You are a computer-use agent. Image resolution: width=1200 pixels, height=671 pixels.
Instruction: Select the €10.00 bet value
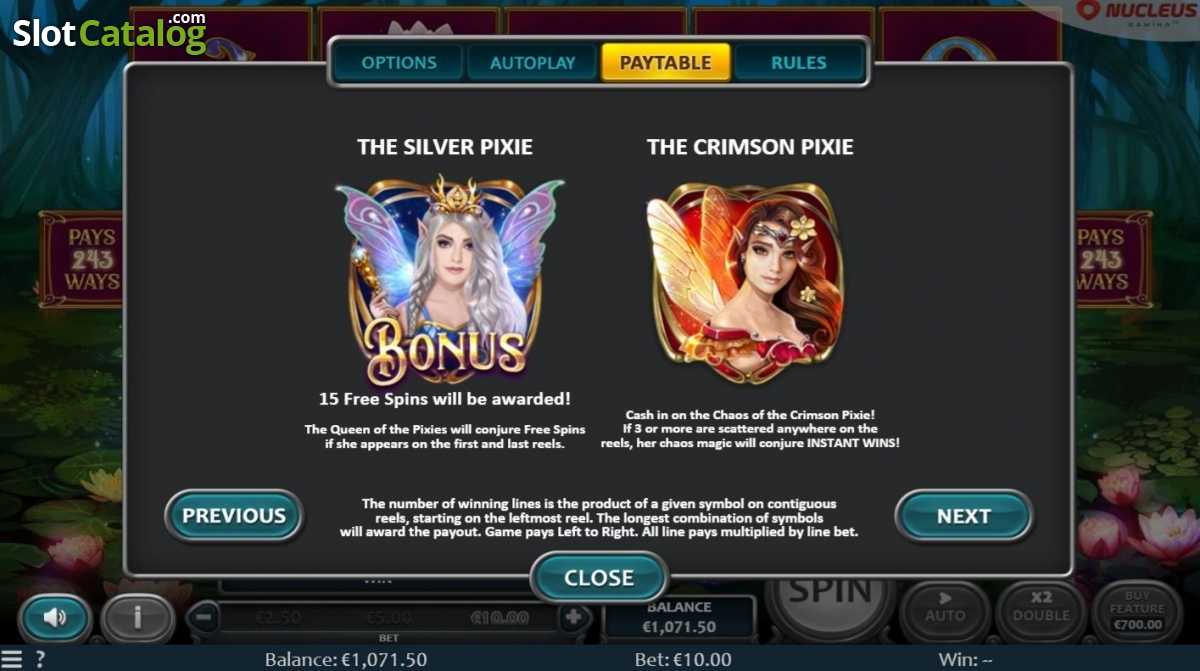499,618
